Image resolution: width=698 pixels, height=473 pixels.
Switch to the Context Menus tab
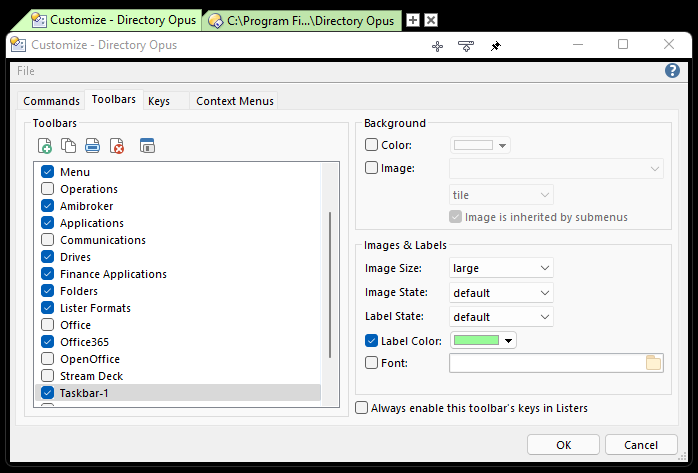(235, 101)
